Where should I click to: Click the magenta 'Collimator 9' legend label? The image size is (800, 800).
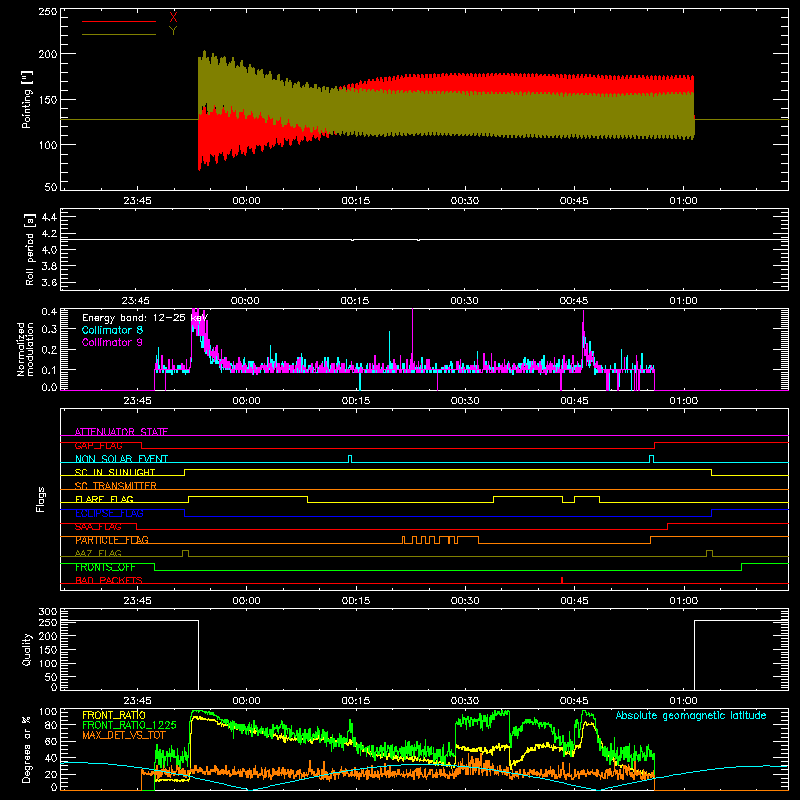click(x=112, y=342)
